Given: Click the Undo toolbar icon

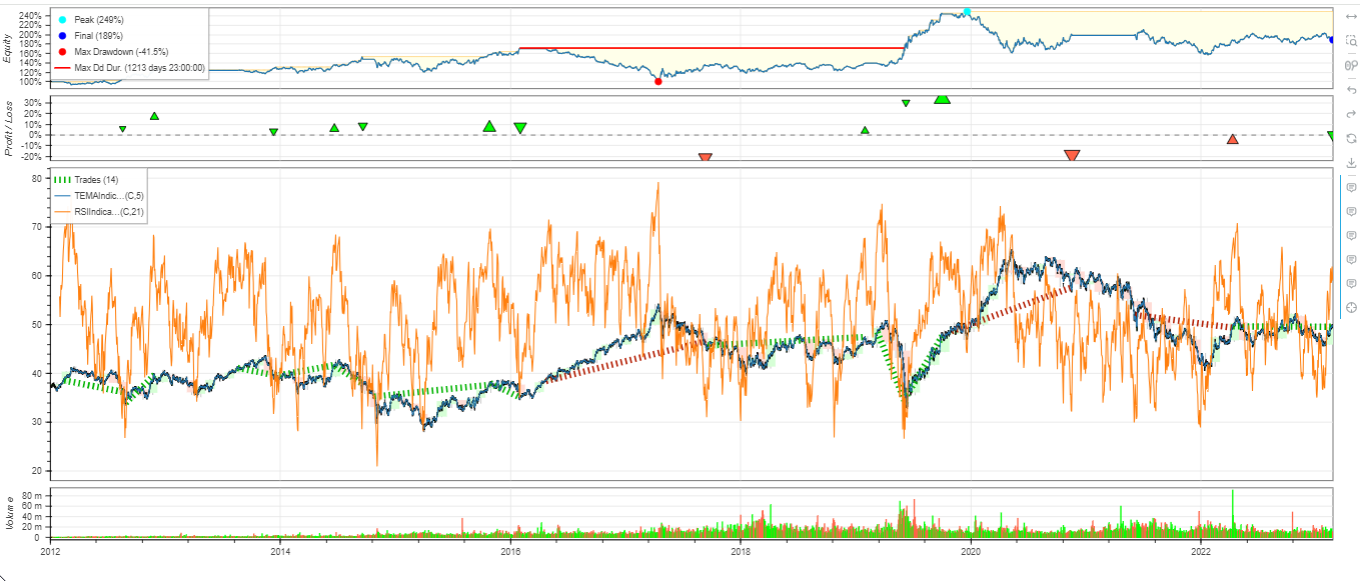Looking at the screenshot, I should tap(1351, 90).
